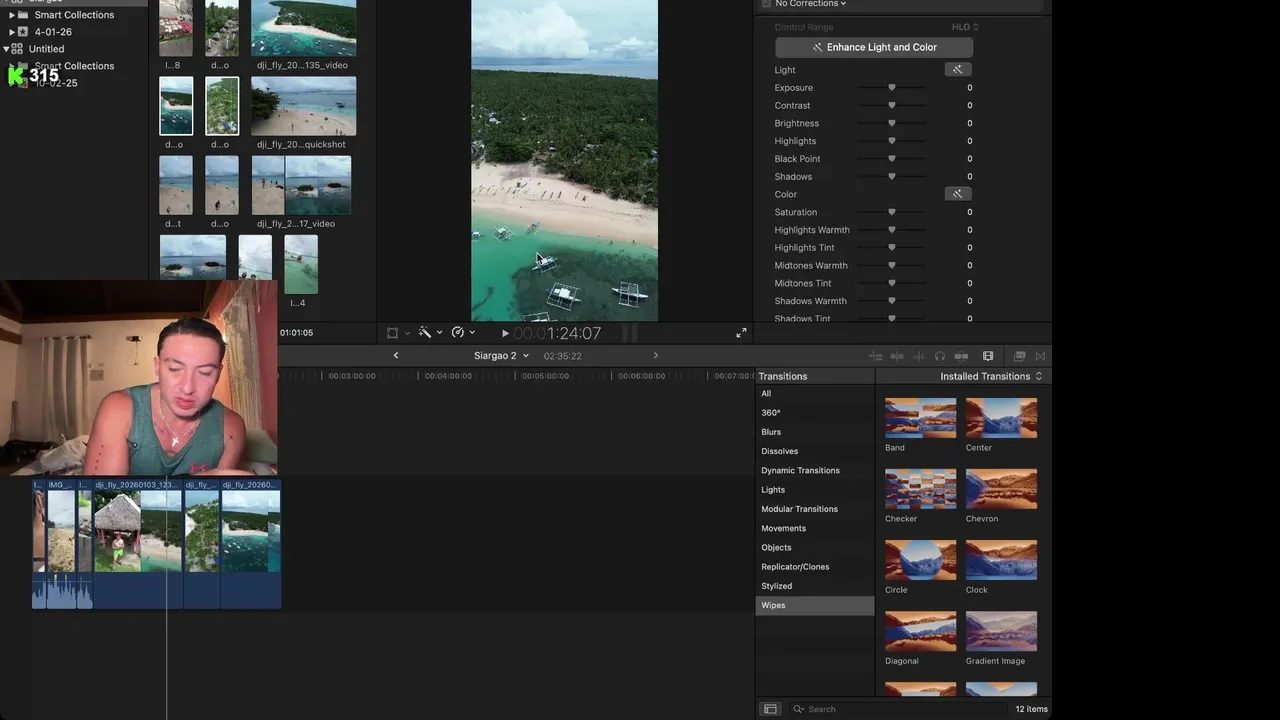Select the Dissolves transitions category

point(815,451)
